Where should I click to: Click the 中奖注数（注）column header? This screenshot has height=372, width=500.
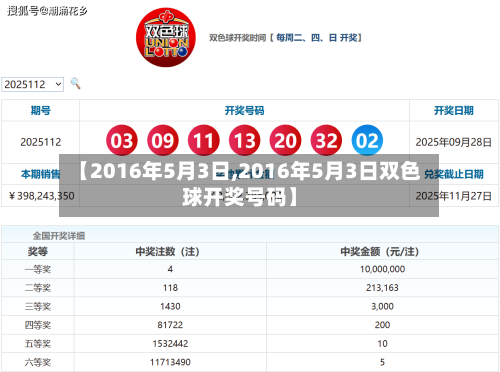point(168,251)
